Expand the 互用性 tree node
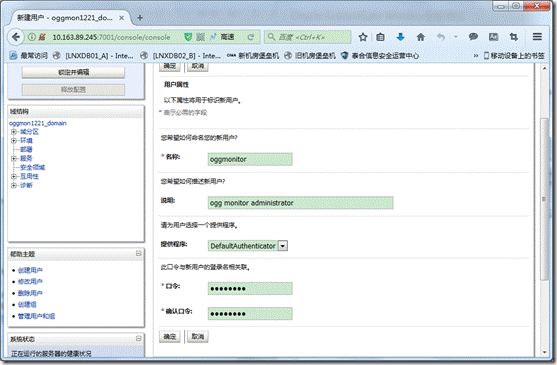 coord(14,176)
